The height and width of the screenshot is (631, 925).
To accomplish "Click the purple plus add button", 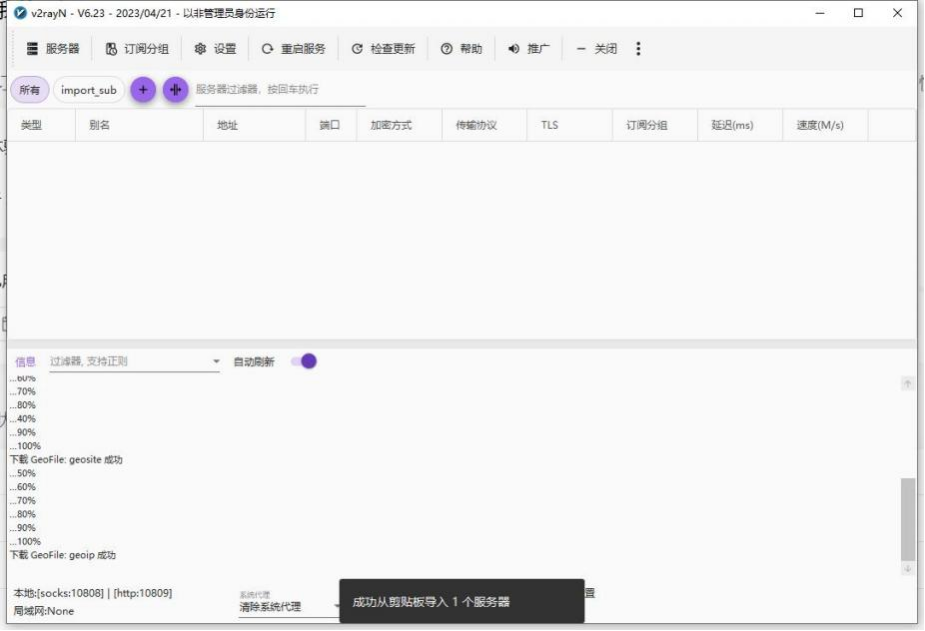I will (143, 90).
